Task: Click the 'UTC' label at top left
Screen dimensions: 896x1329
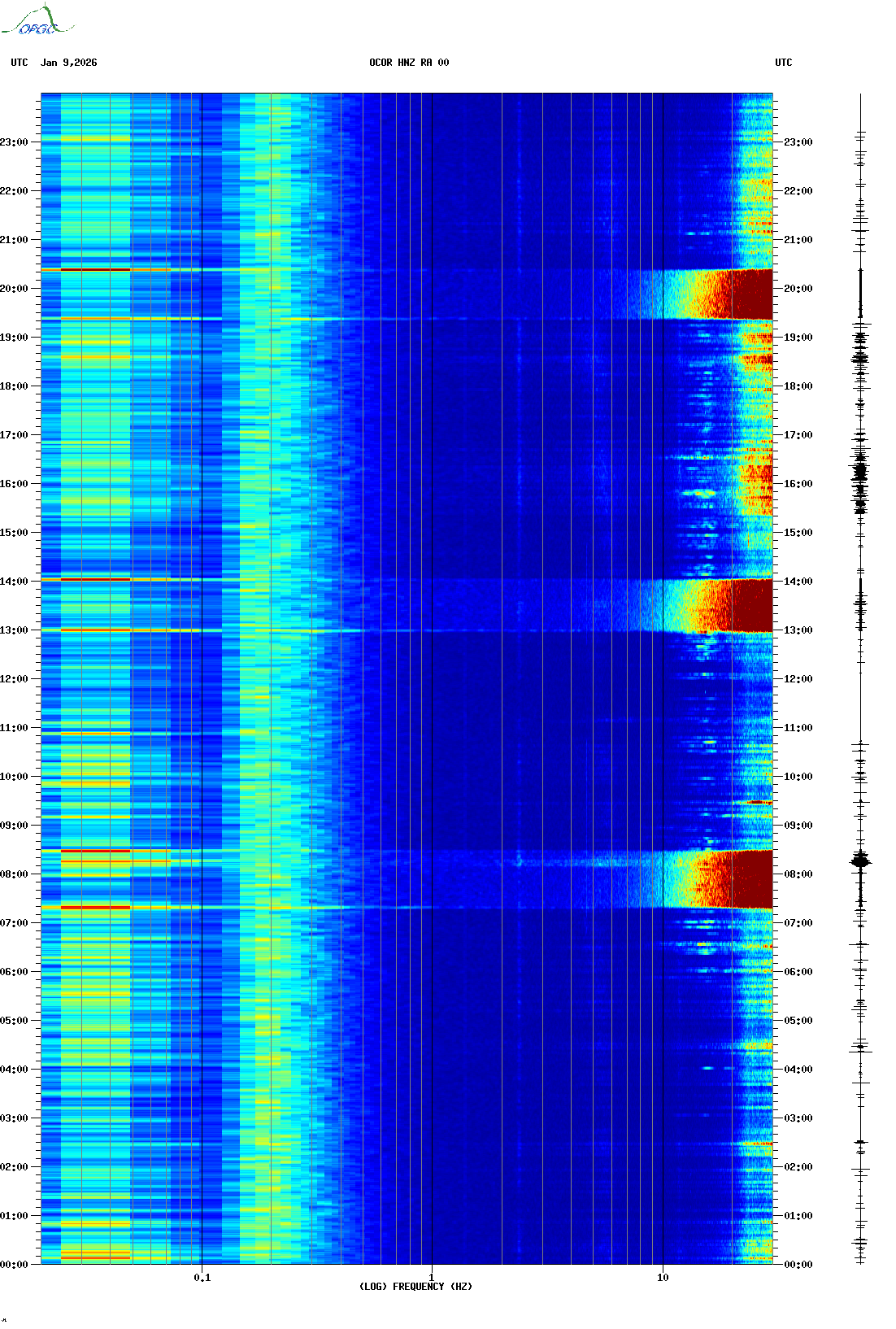Action: [x=20, y=63]
